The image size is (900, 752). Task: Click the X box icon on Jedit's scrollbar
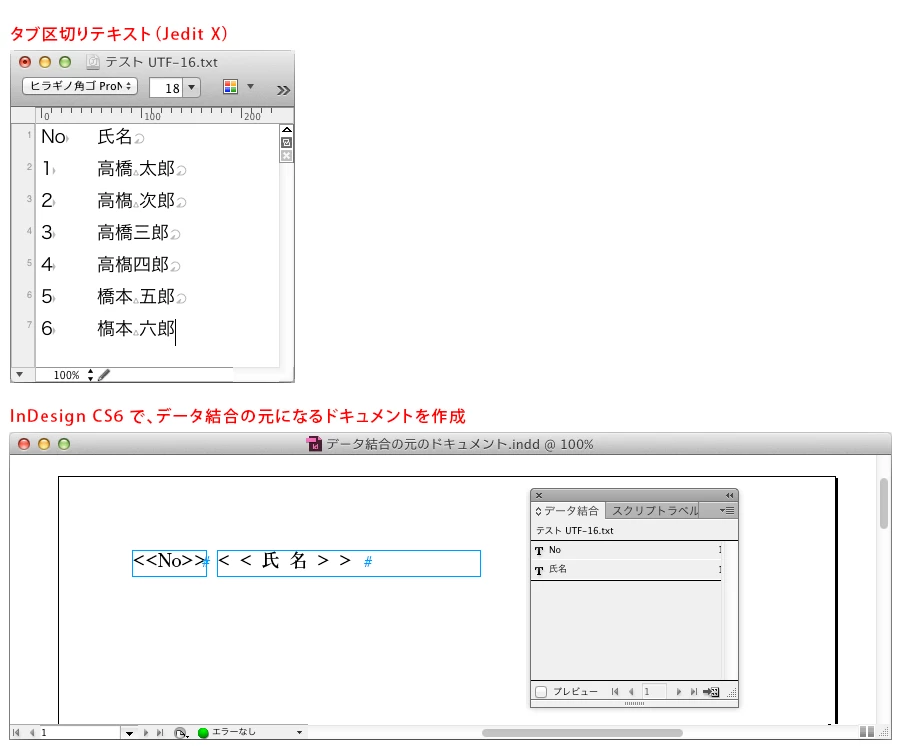(x=286, y=156)
